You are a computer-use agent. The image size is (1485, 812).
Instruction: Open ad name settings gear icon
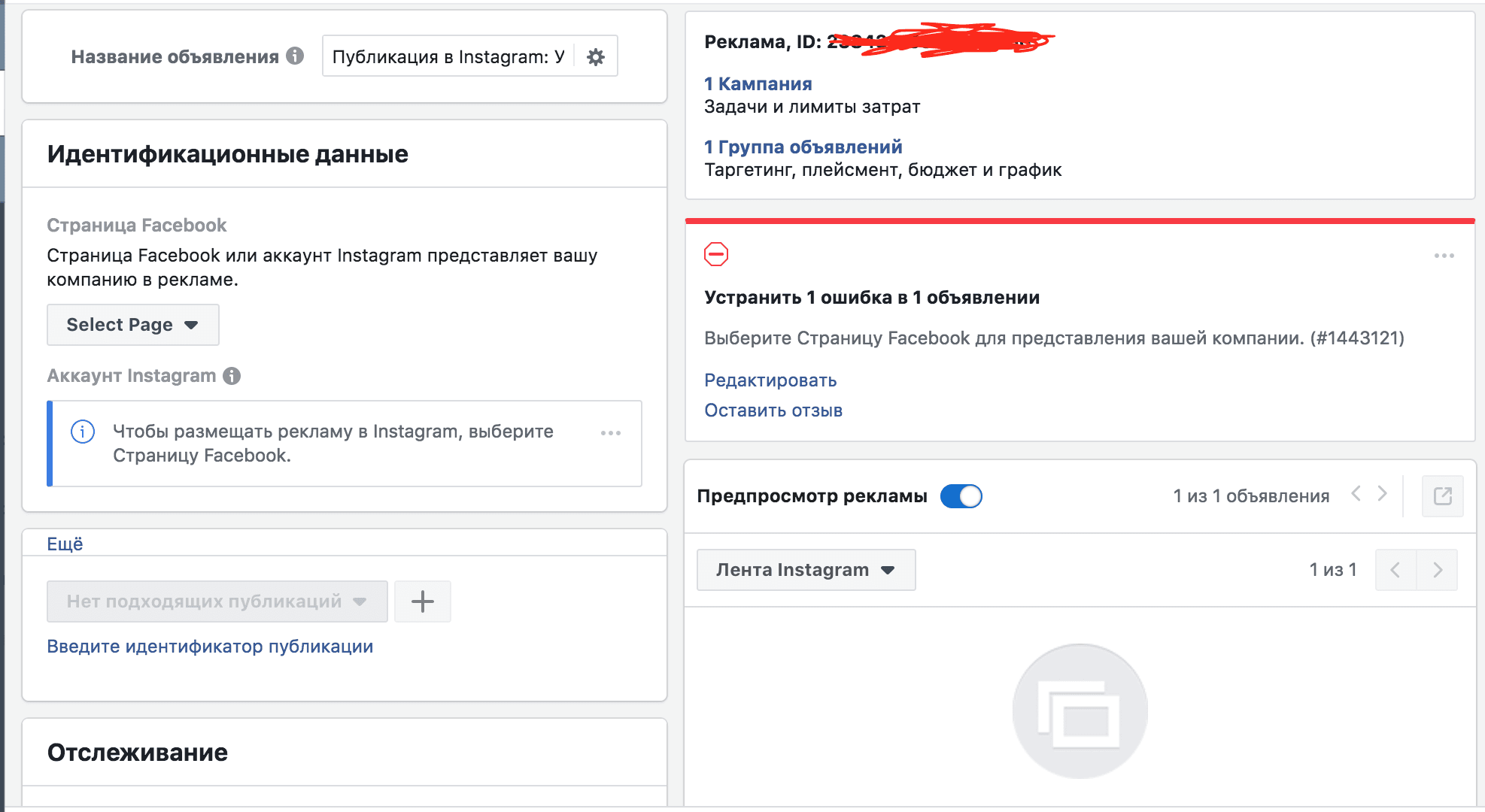(x=596, y=56)
